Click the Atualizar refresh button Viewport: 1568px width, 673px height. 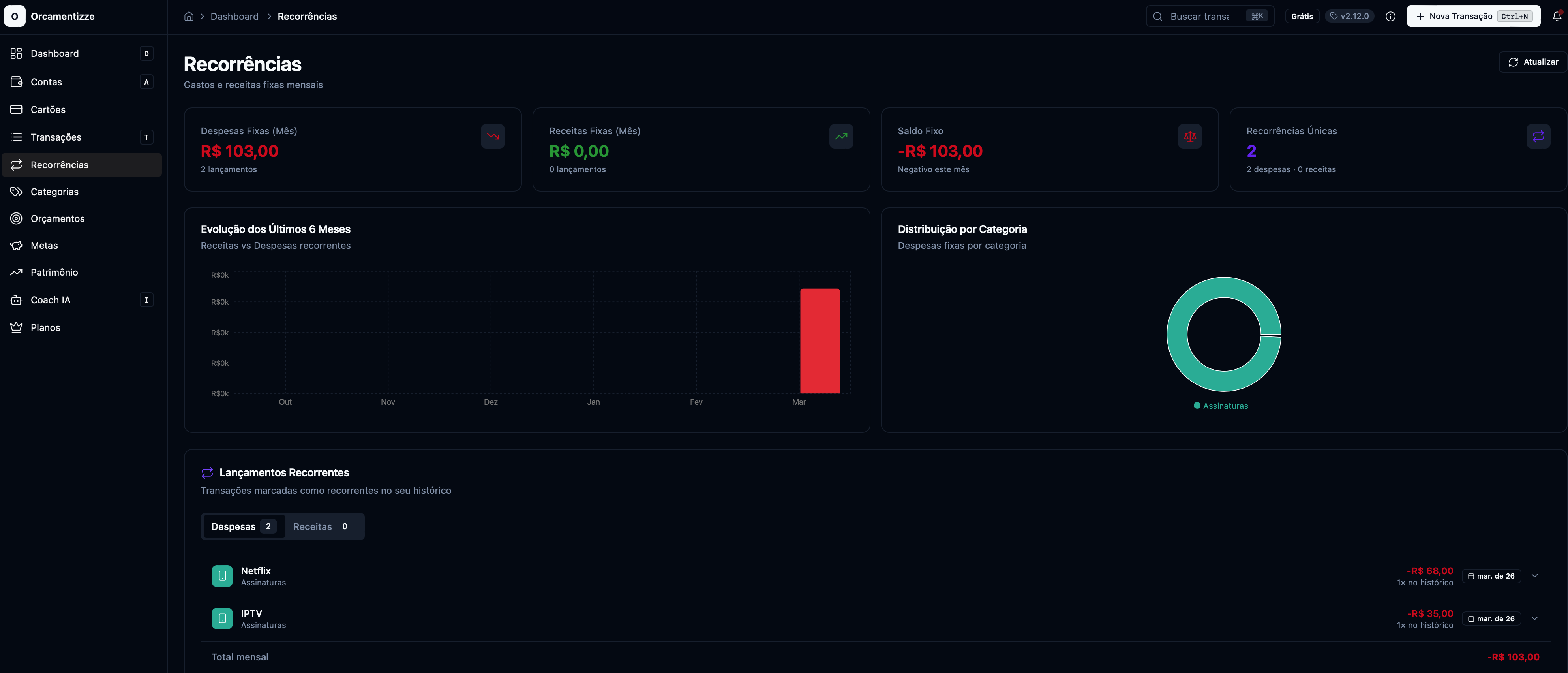click(x=1532, y=62)
